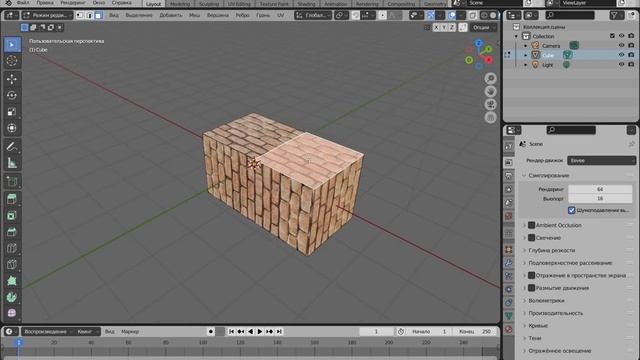Screen dimensions: 640x360
Task: Select the Loop Cut tool
Action: point(12,248)
